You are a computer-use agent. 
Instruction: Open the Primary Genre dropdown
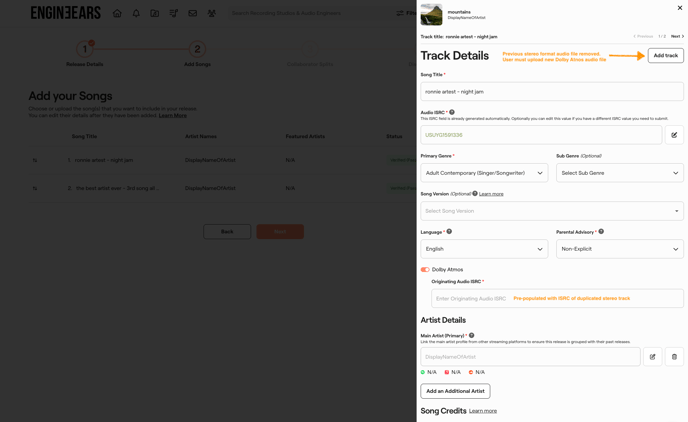(x=484, y=173)
